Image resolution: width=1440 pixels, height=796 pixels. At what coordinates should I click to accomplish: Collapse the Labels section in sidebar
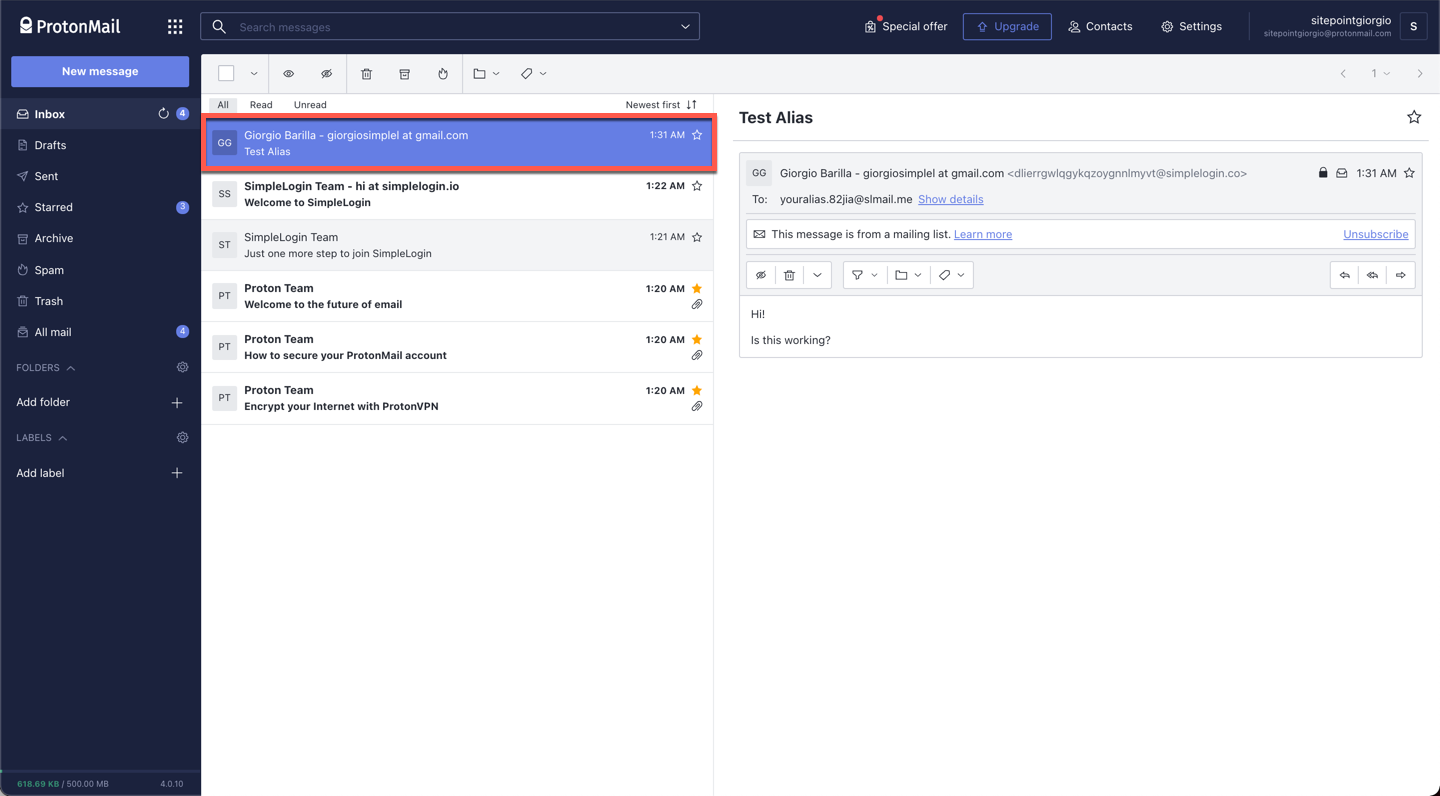click(x=62, y=438)
